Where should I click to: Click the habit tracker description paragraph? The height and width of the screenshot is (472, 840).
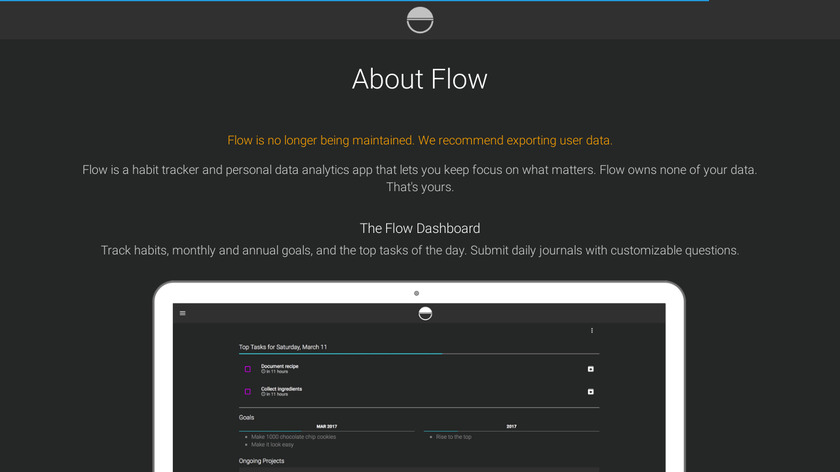click(x=419, y=178)
